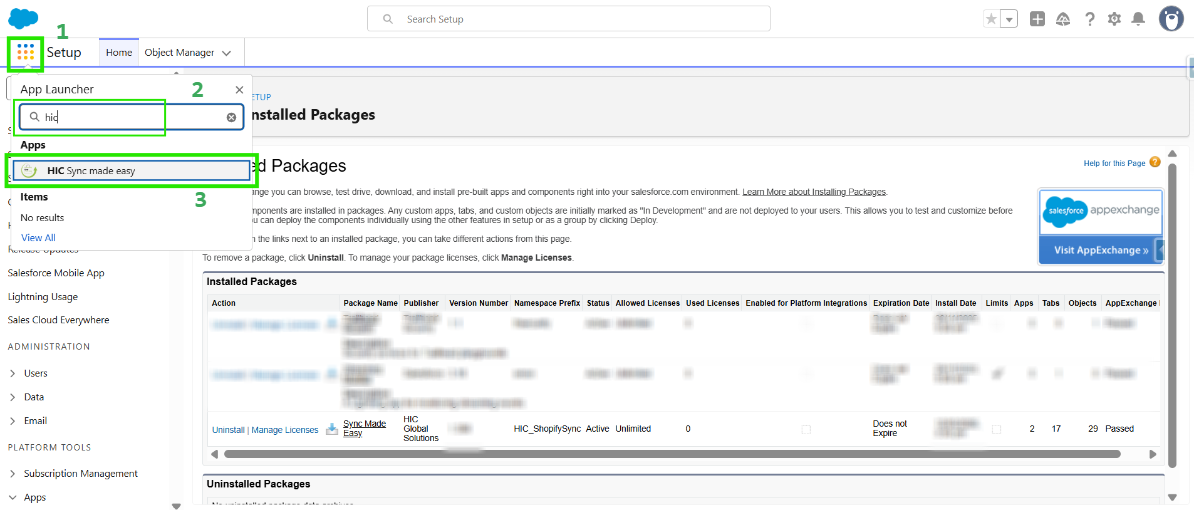
Task: Open Trailhead guidance icon
Action: coord(1064,19)
